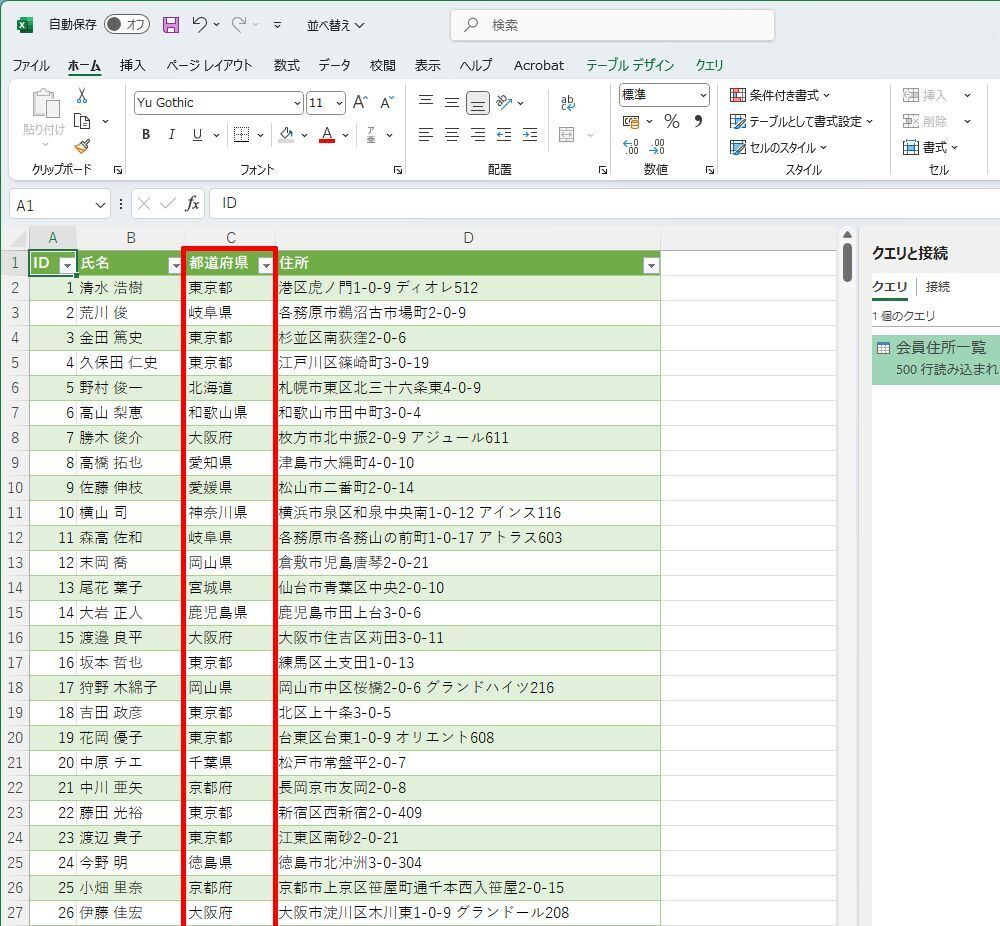
Task: Center text horizontally in cell
Action: 452,135
